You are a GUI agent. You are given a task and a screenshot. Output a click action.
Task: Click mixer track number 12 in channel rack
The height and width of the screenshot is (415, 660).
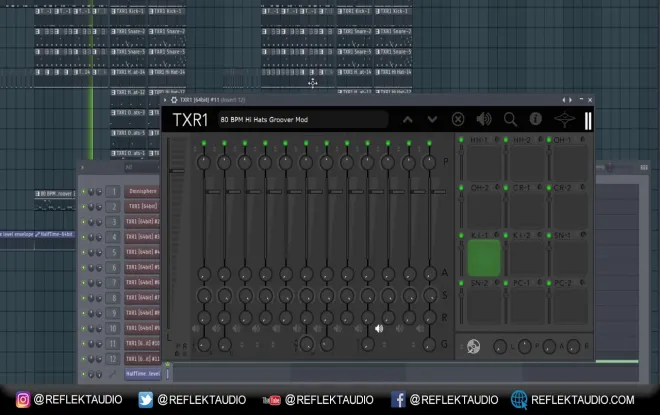[x=113, y=359]
